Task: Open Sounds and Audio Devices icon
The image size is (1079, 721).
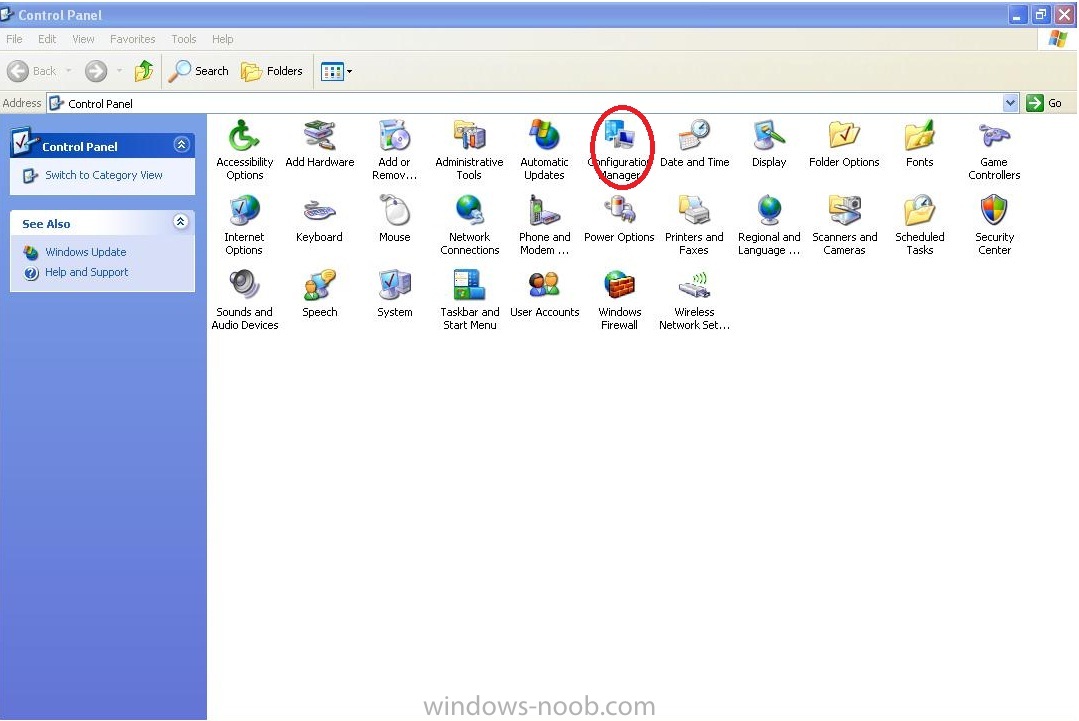Action: pos(244,299)
